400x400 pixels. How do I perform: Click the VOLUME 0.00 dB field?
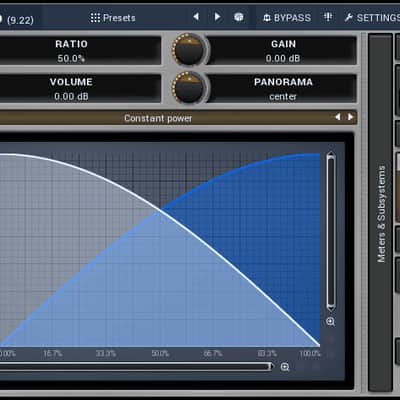[80, 89]
